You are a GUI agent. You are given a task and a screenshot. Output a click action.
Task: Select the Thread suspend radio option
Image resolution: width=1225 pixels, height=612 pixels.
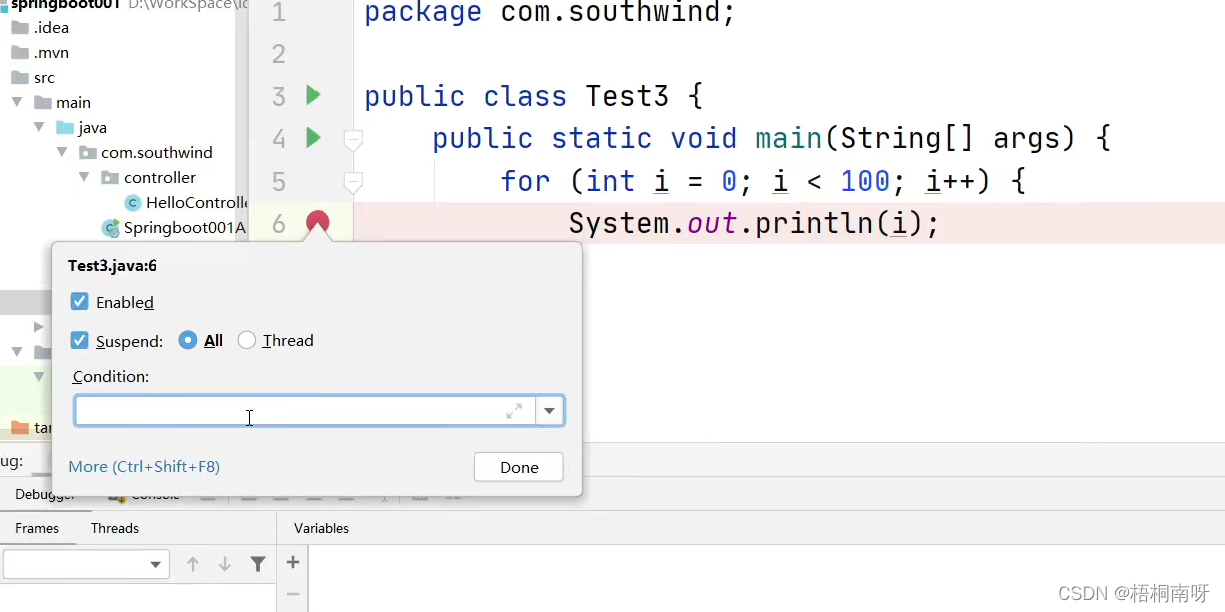(x=246, y=341)
